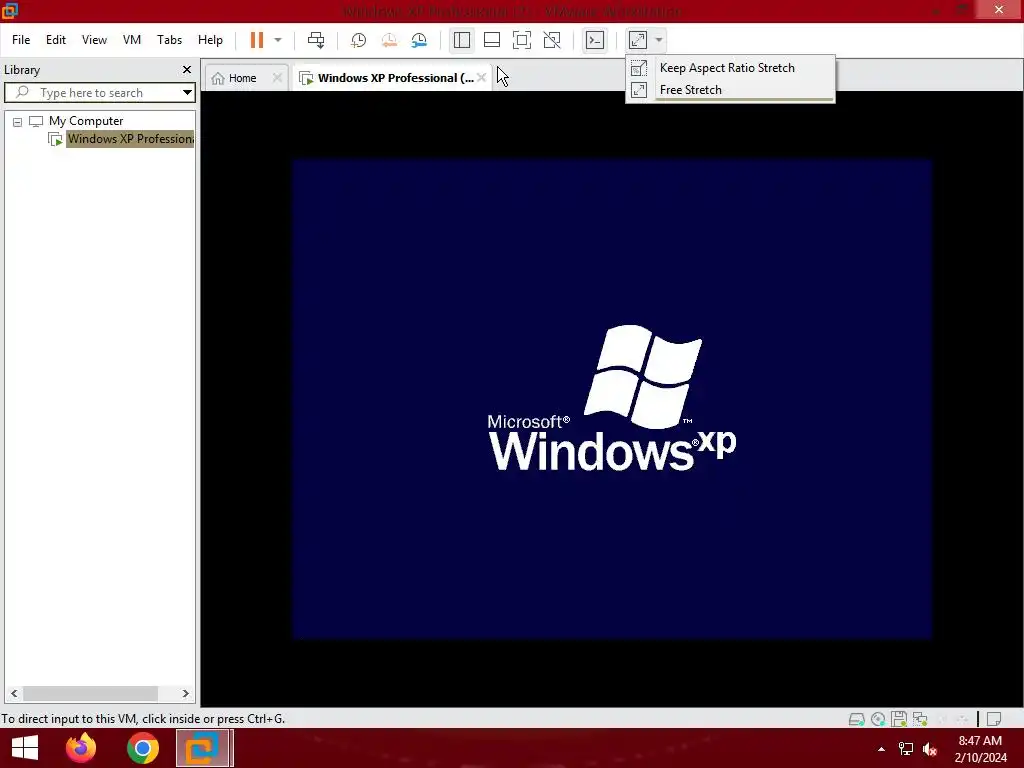Click the CD/DVD device status icon
This screenshot has height=768, width=1024.
point(878,719)
